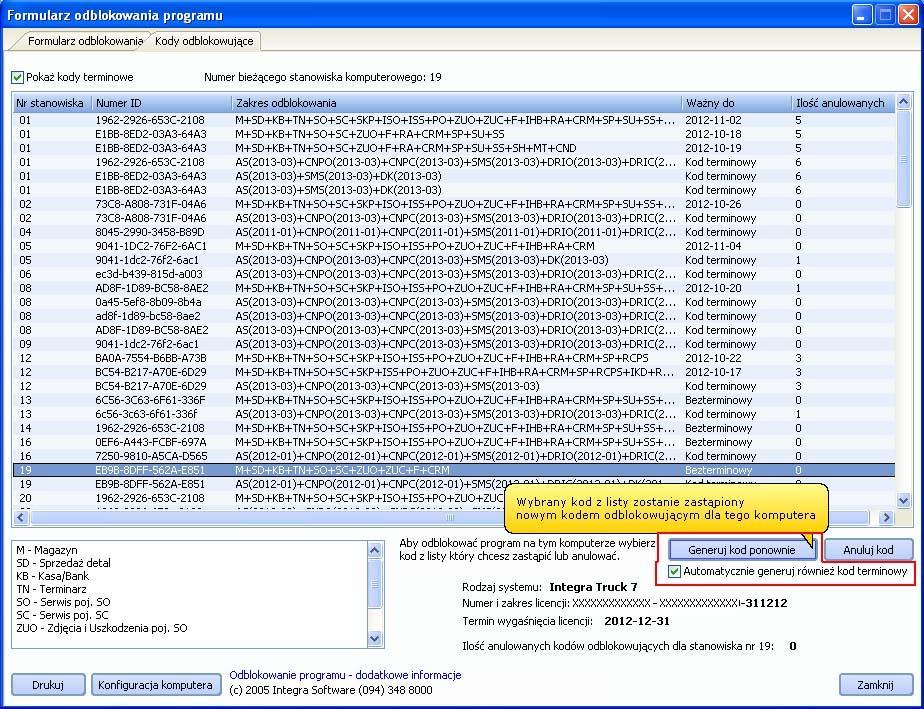Click KB - Kasa/Bank legend entry
Image resolution: width=924 pixels, height=709 pixels.
[x=53, y=576]
